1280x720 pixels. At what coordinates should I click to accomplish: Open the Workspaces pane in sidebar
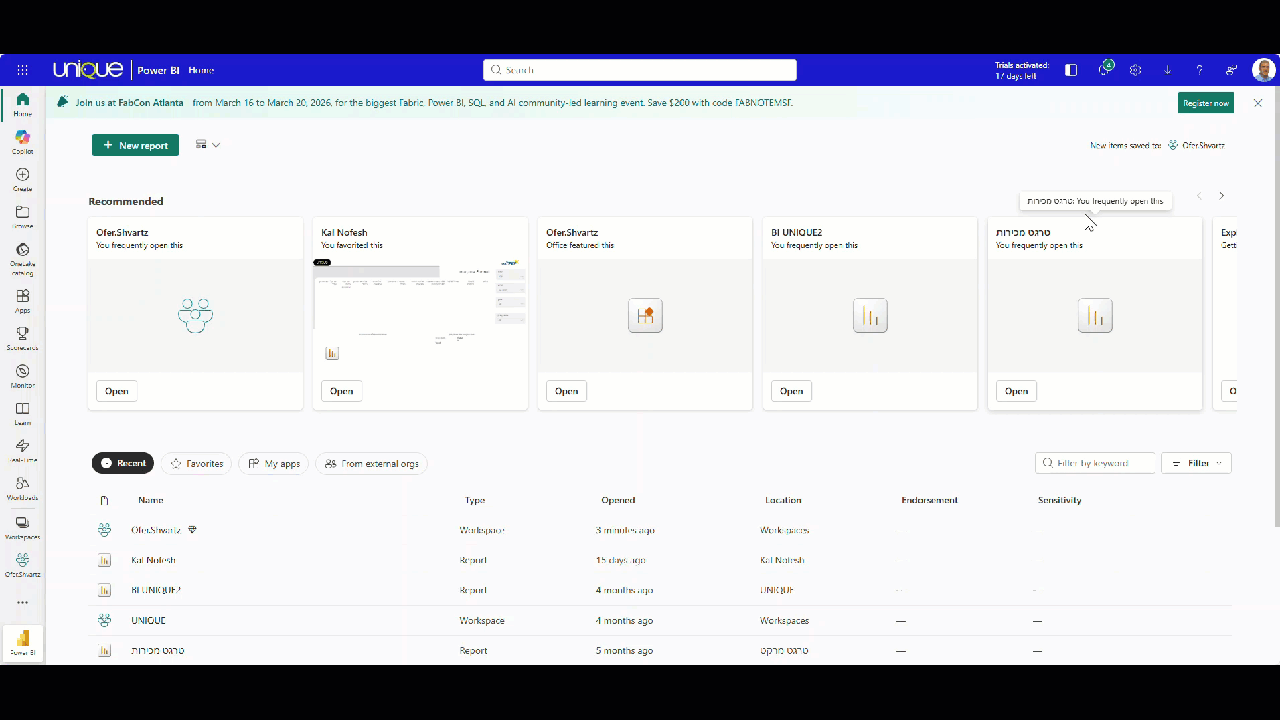(22, 527)
